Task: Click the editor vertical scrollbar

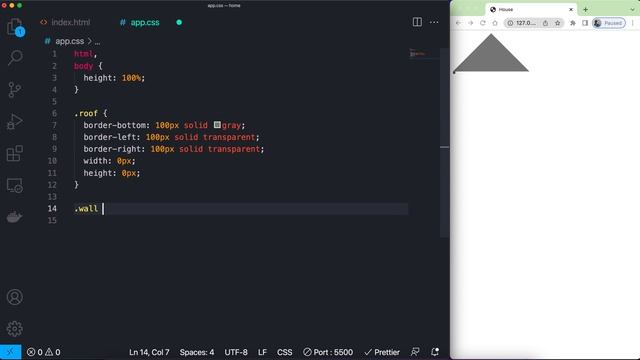Action: coord(444,143)
